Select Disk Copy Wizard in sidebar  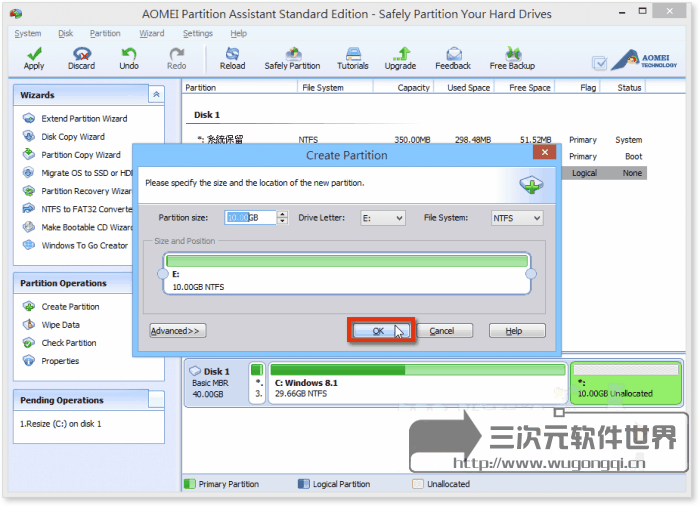(x=73, y=137)
